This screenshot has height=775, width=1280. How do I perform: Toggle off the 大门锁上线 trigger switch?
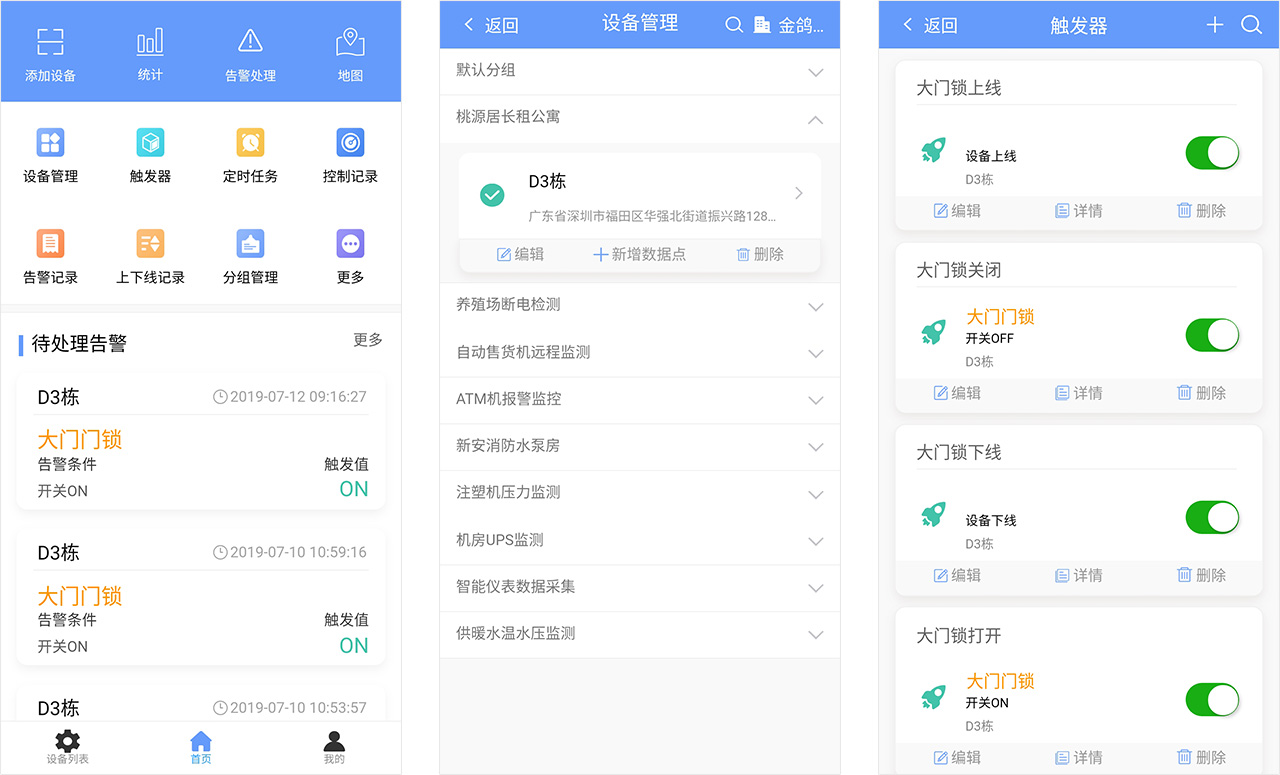[1212, 153]
